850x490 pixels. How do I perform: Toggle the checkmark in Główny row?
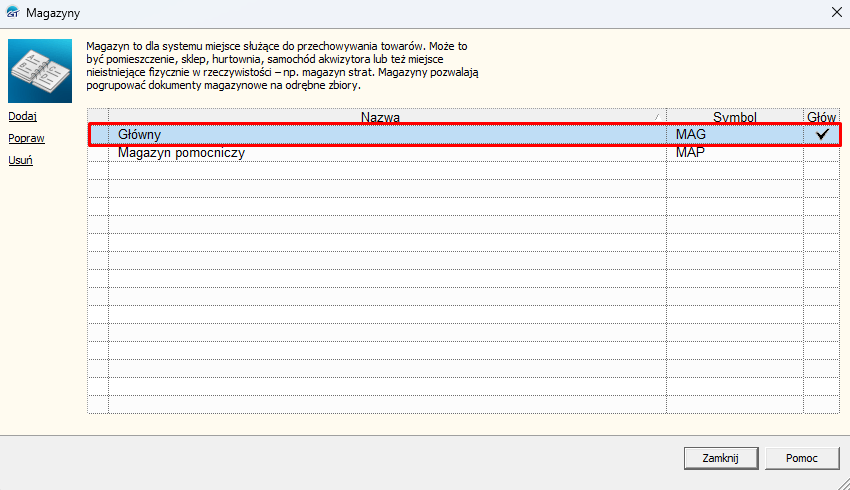tap(822, 134)
